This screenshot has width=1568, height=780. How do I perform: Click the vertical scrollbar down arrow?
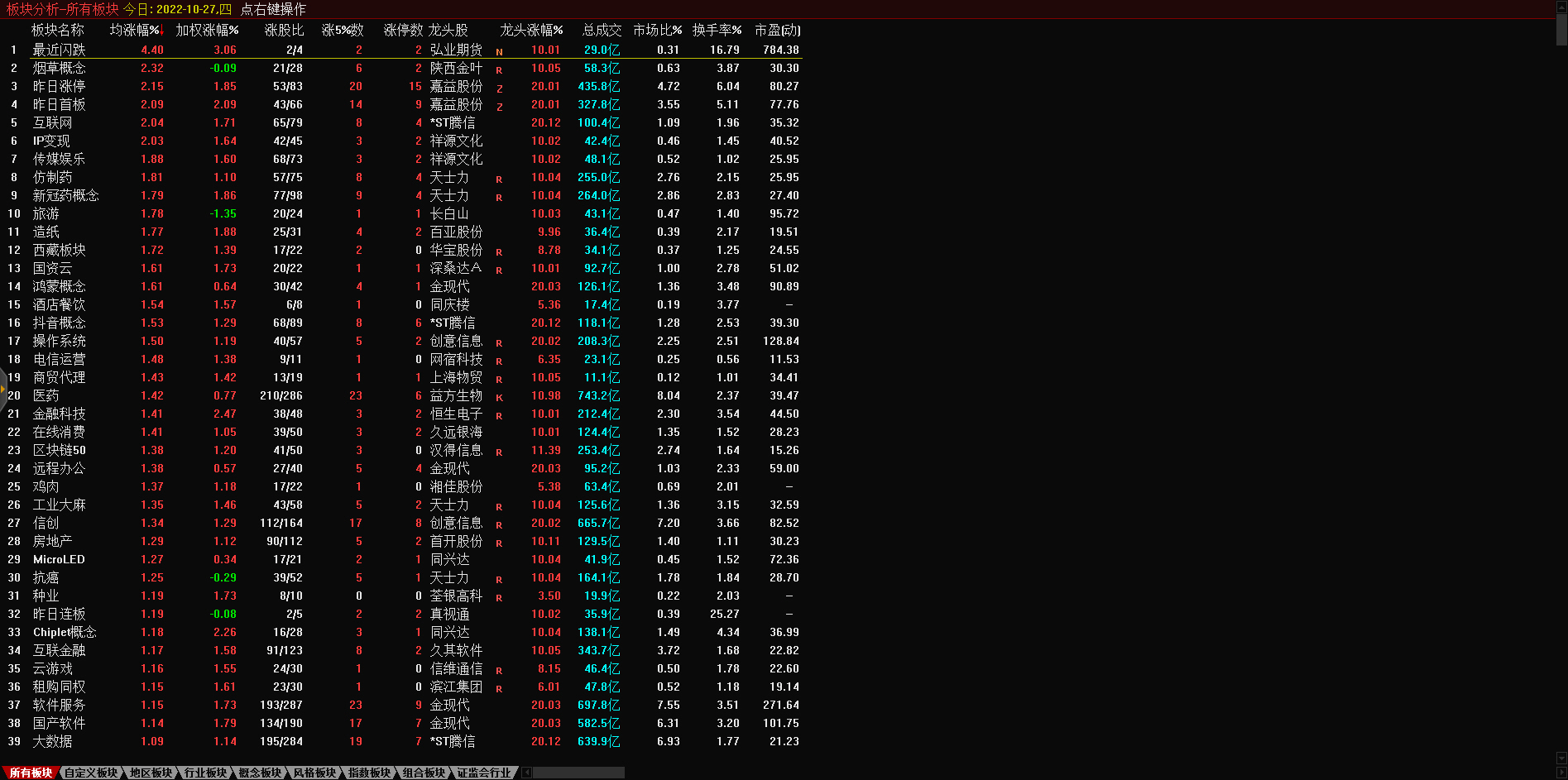click(x=1561, y=758)
